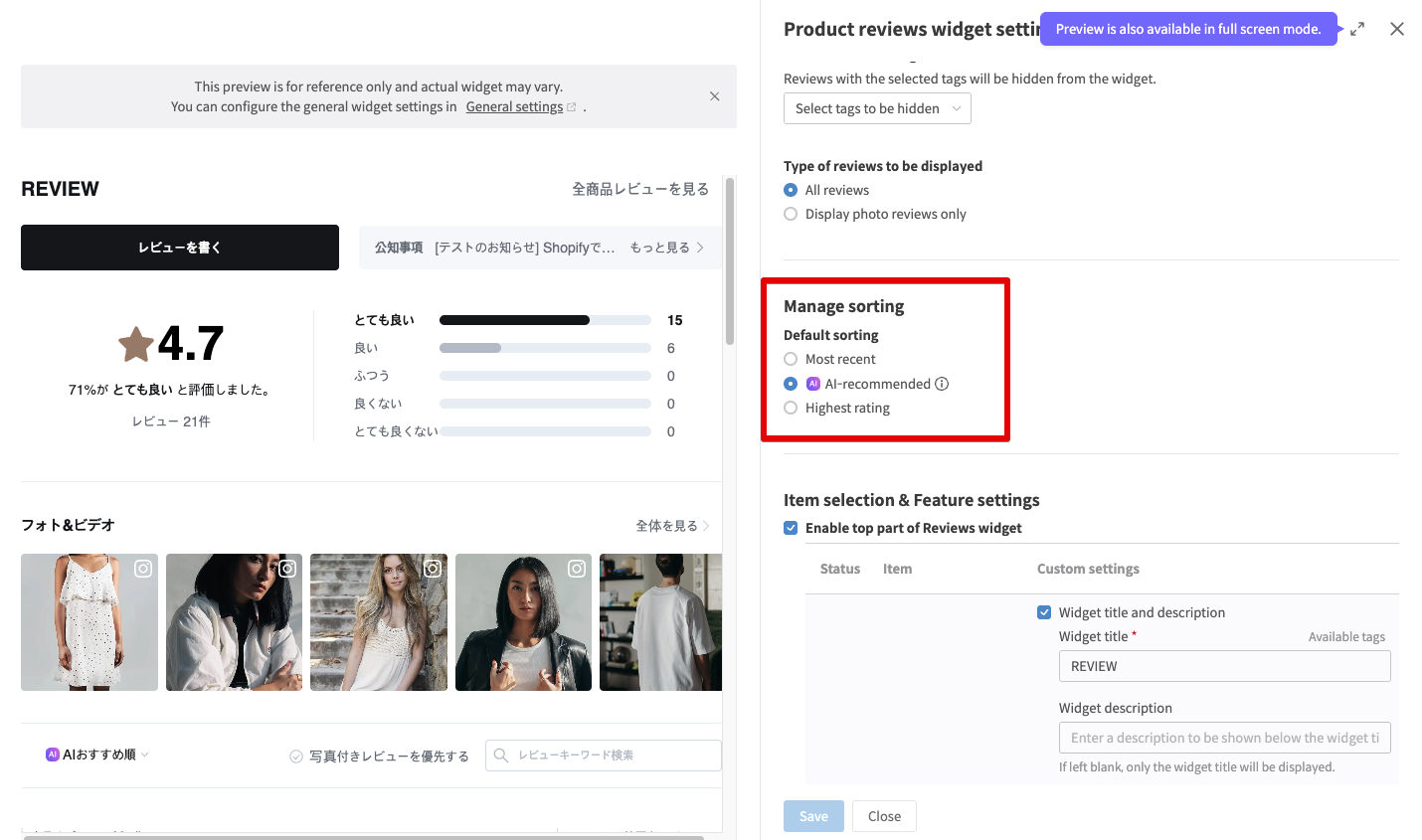1422x840 pixels.
Task: Dismiss the preview notice banner
Action: point(714,96)
